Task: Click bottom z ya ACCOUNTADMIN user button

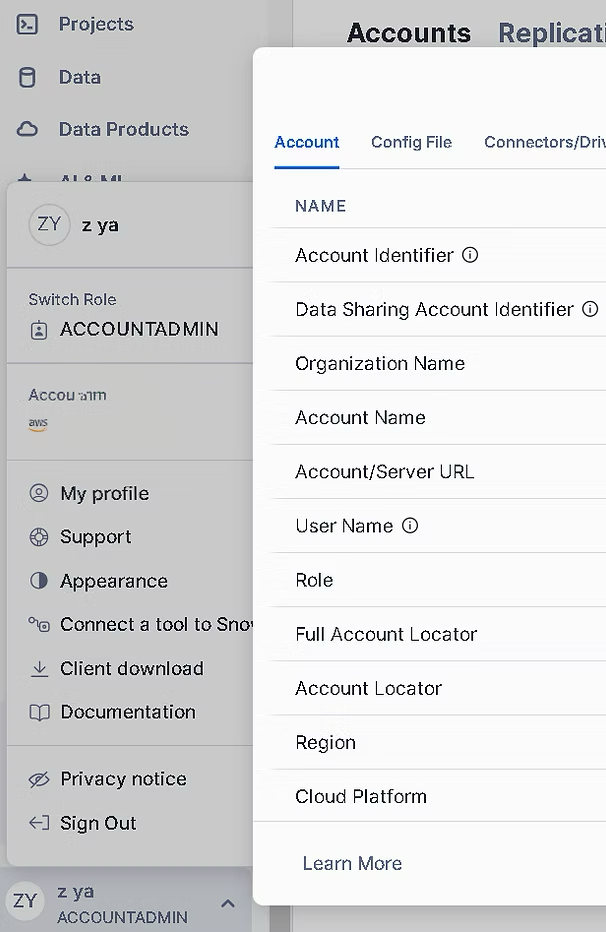Action: tap(126, 902)
